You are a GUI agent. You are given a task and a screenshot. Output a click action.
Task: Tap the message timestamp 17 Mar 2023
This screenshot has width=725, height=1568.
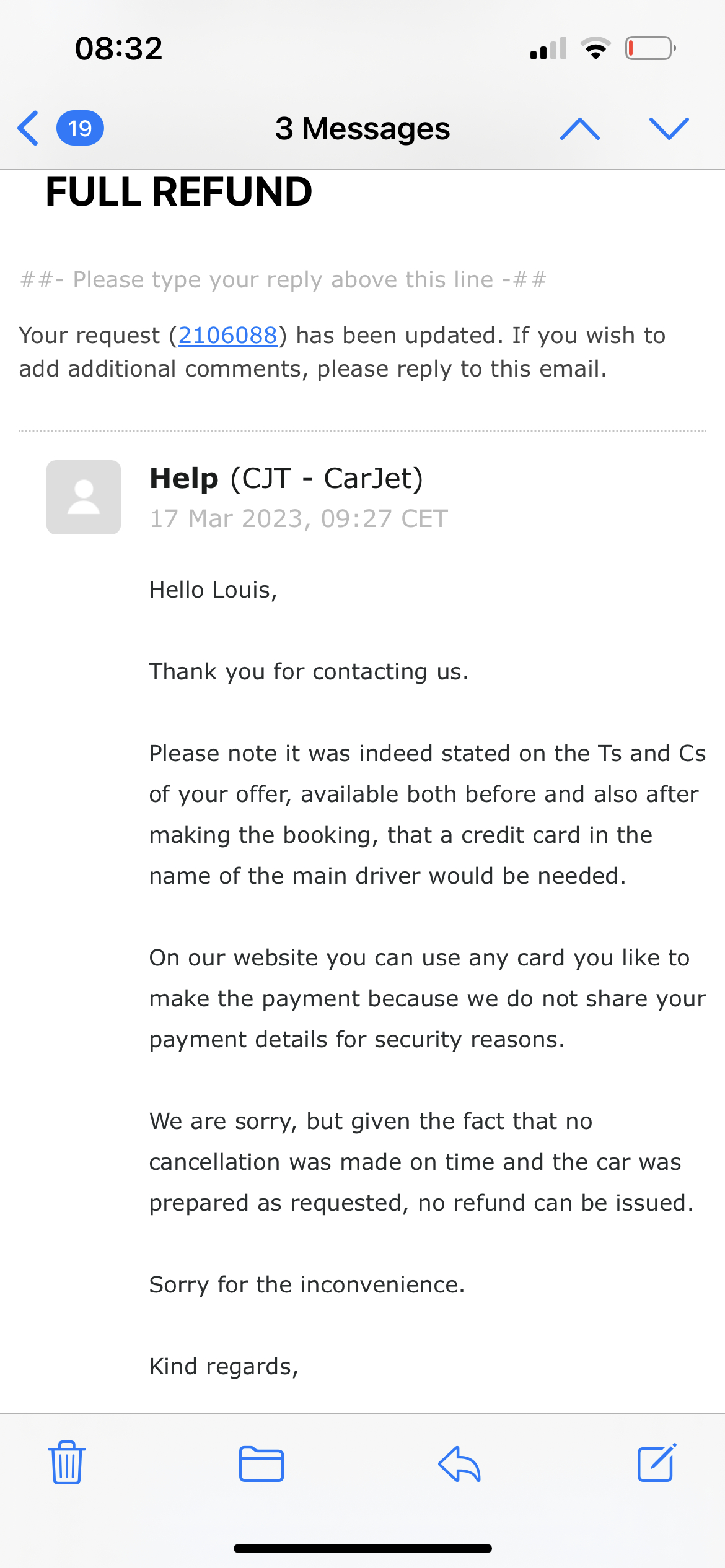(x=298, y=518)
